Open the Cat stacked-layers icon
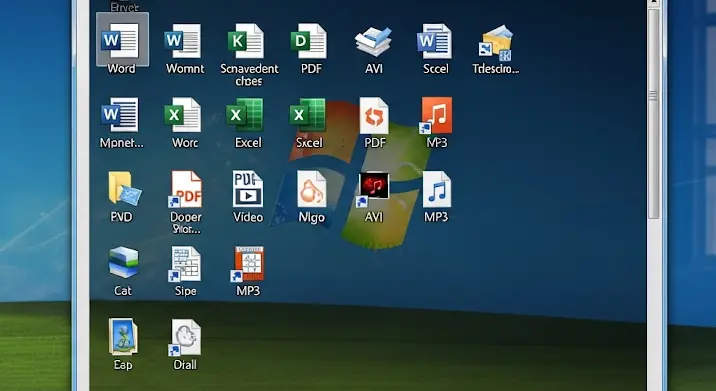 coord(124,262)
